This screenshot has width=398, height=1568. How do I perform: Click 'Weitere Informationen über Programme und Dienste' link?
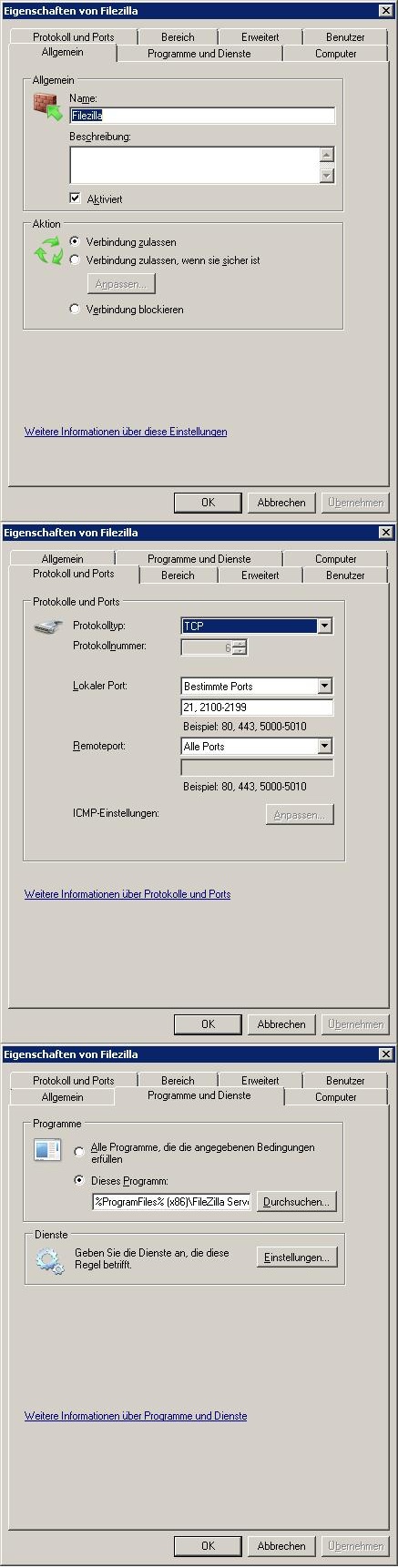coord(136,1416)
